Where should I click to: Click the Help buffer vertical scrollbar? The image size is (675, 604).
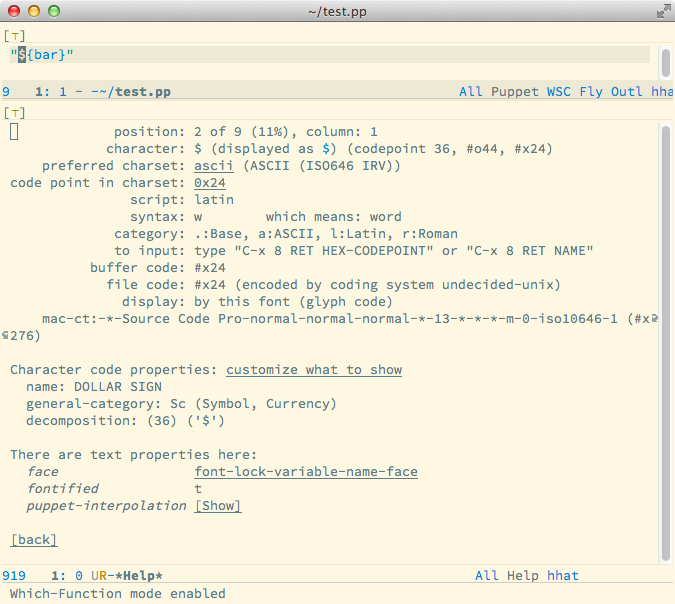[x=666, y=343]
